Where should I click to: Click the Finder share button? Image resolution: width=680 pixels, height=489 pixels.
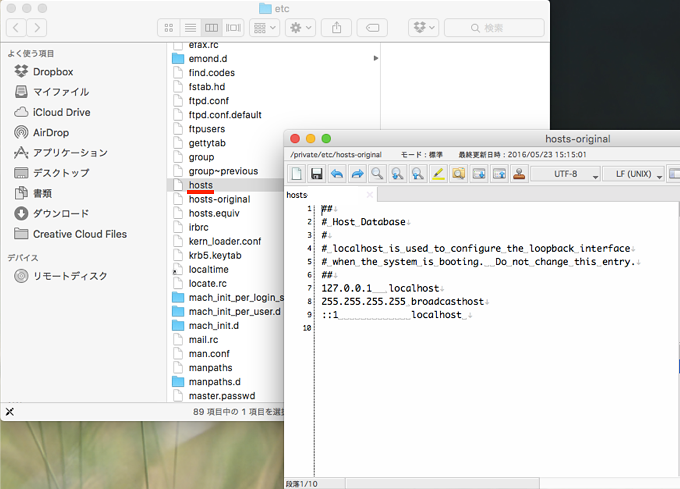point(337,28)
